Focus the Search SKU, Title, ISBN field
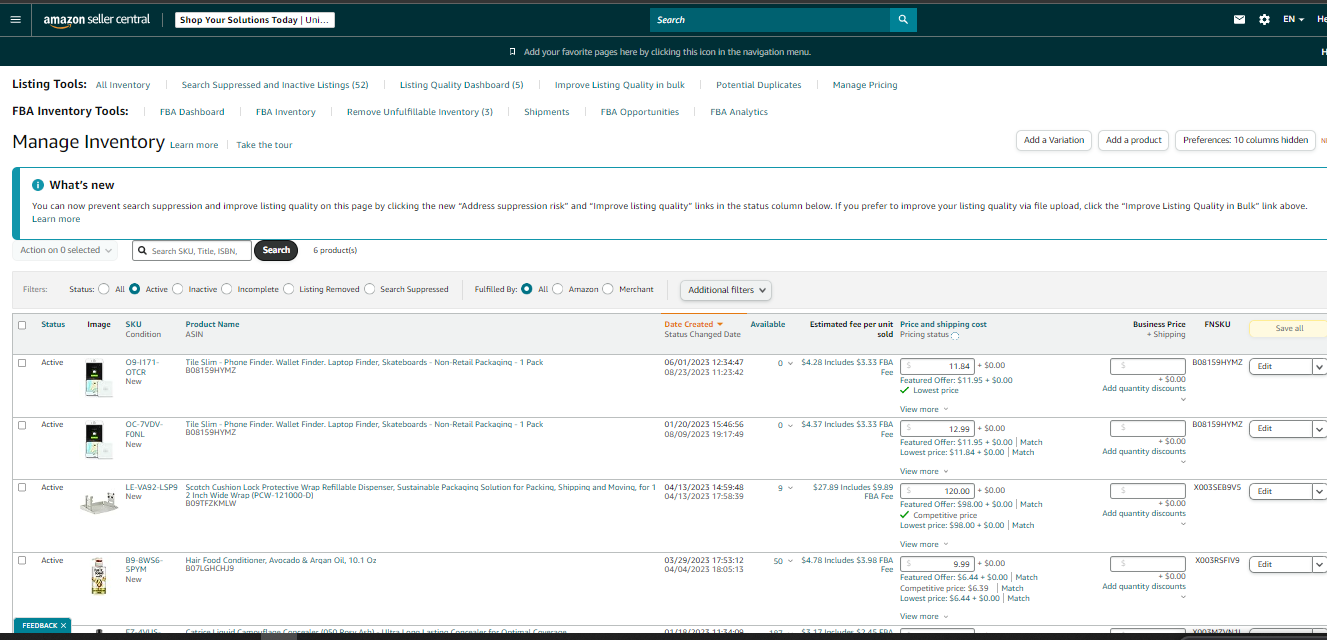This screenshot has height=640, width=1327. 190,251
